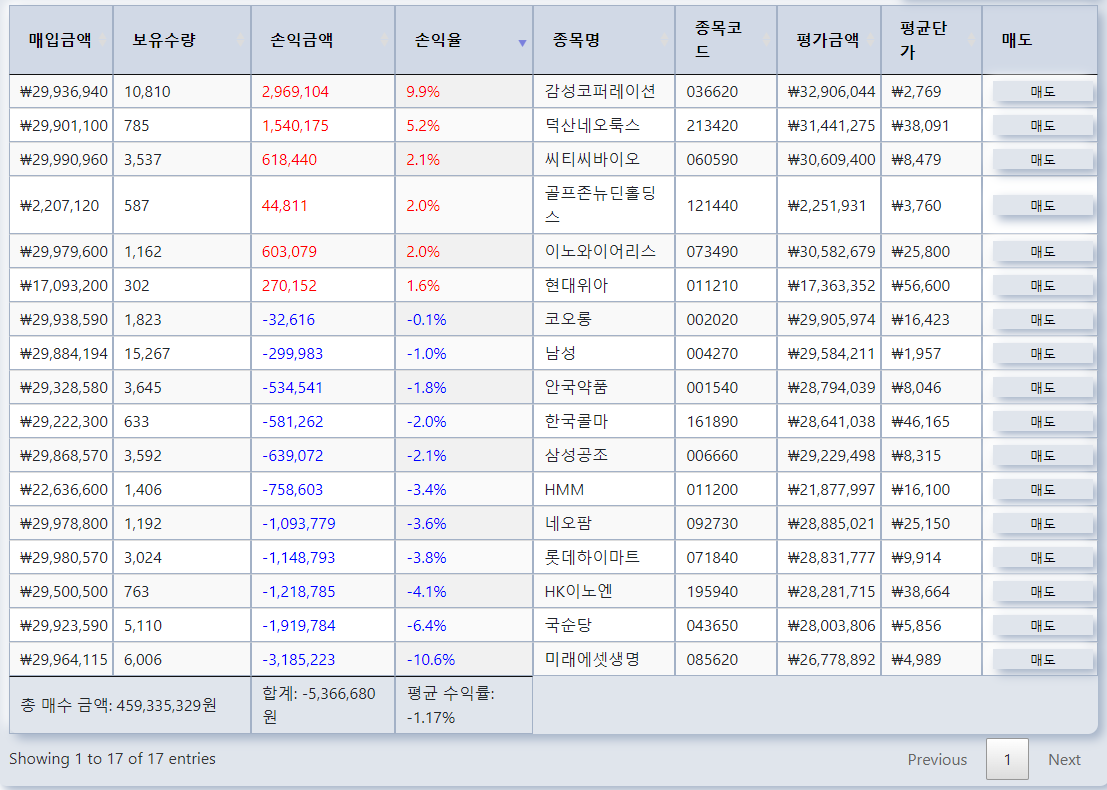
Task: Sell 한국콜마 with its 매도 button
Action: tap(1043, 421)
